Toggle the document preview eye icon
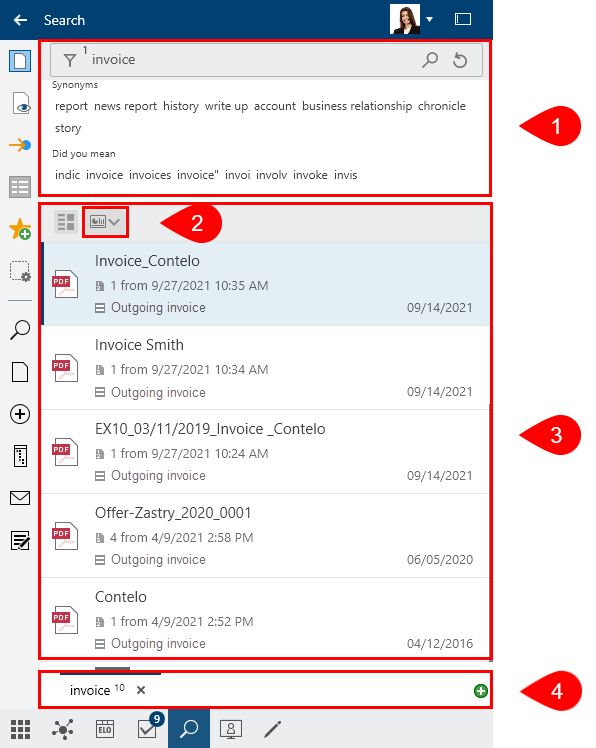The image size is (596, 748). tap(21, 104)
